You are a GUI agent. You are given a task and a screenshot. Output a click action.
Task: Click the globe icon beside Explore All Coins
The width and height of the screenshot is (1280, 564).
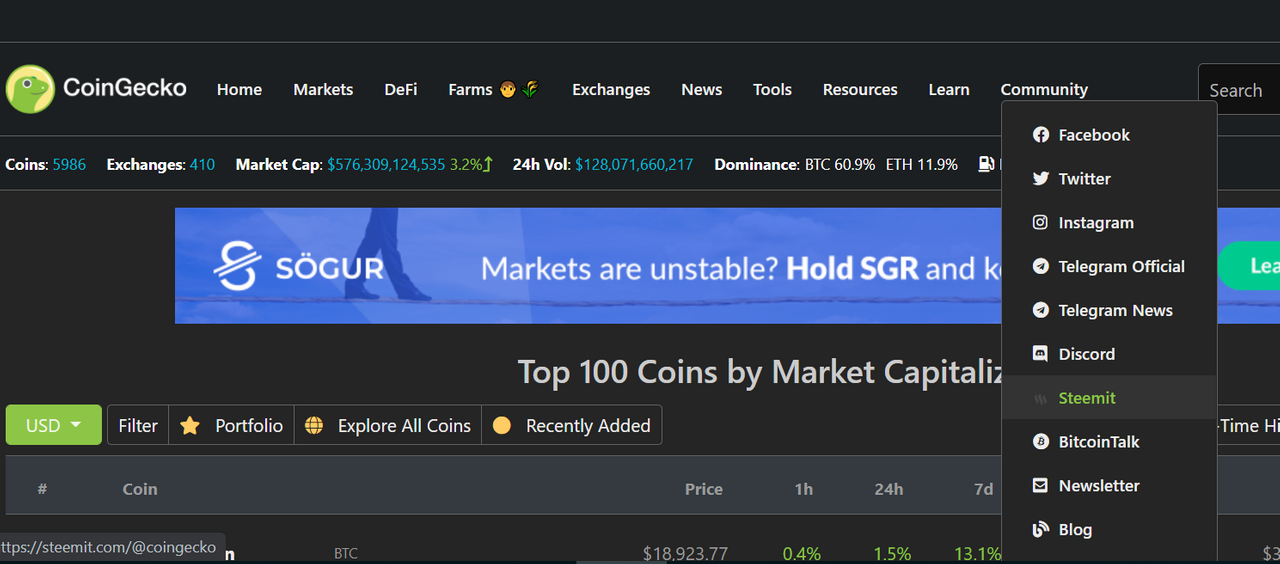314,426
